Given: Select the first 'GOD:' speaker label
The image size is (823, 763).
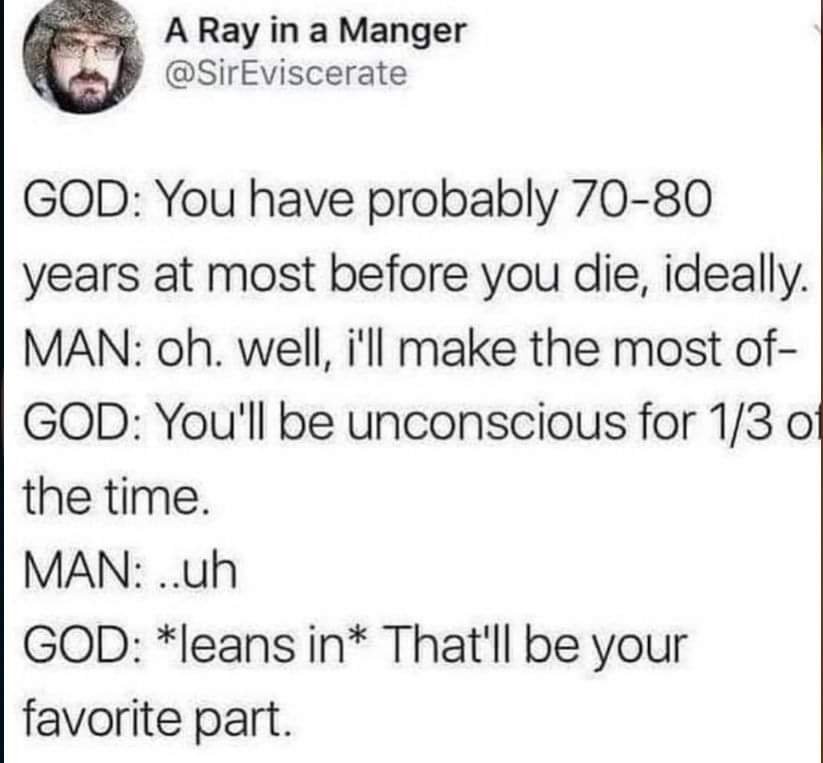Looking at the screenshot, I should [x=81, y=202].
